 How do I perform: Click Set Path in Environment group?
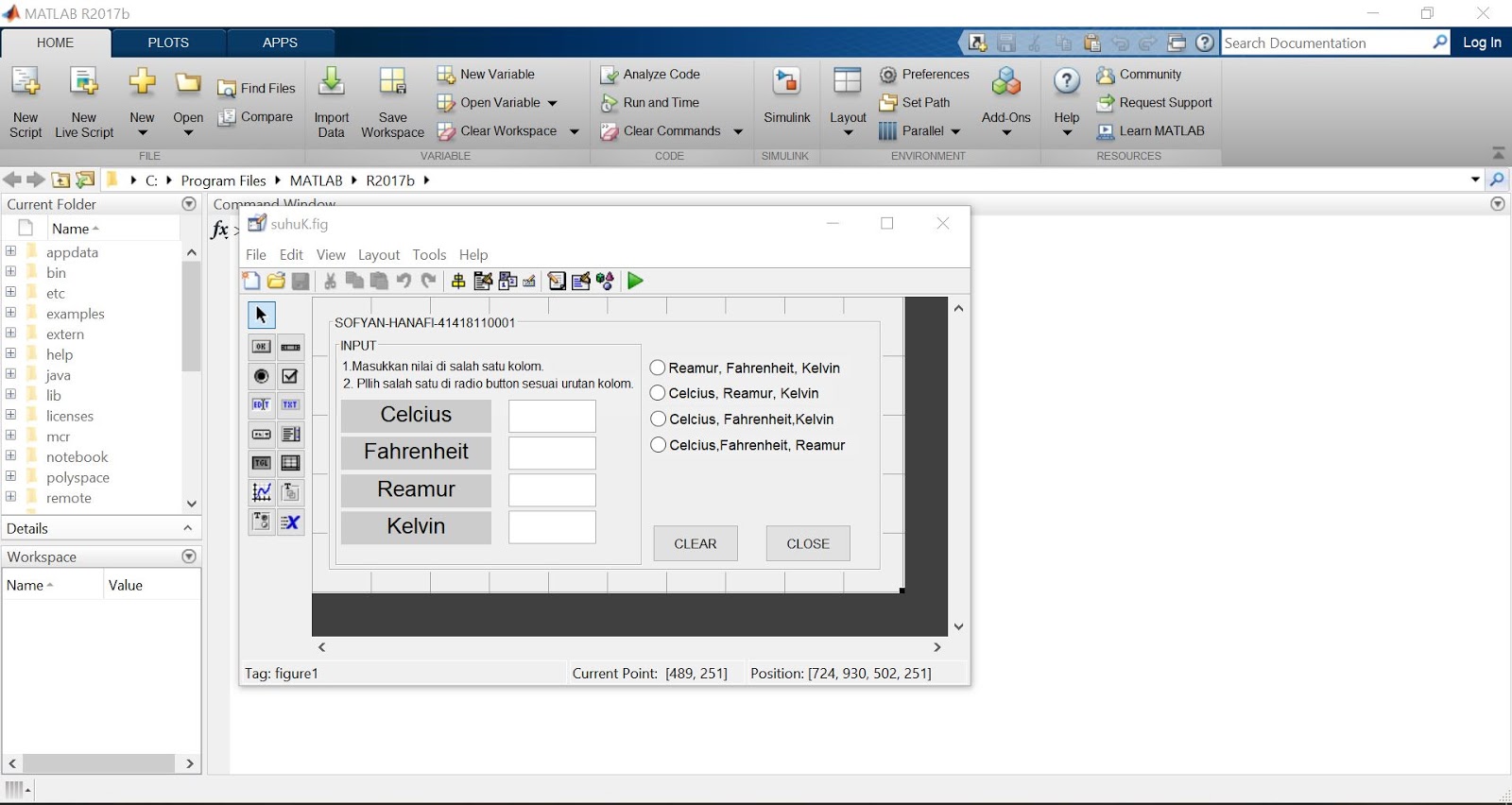tap(915, 102)
